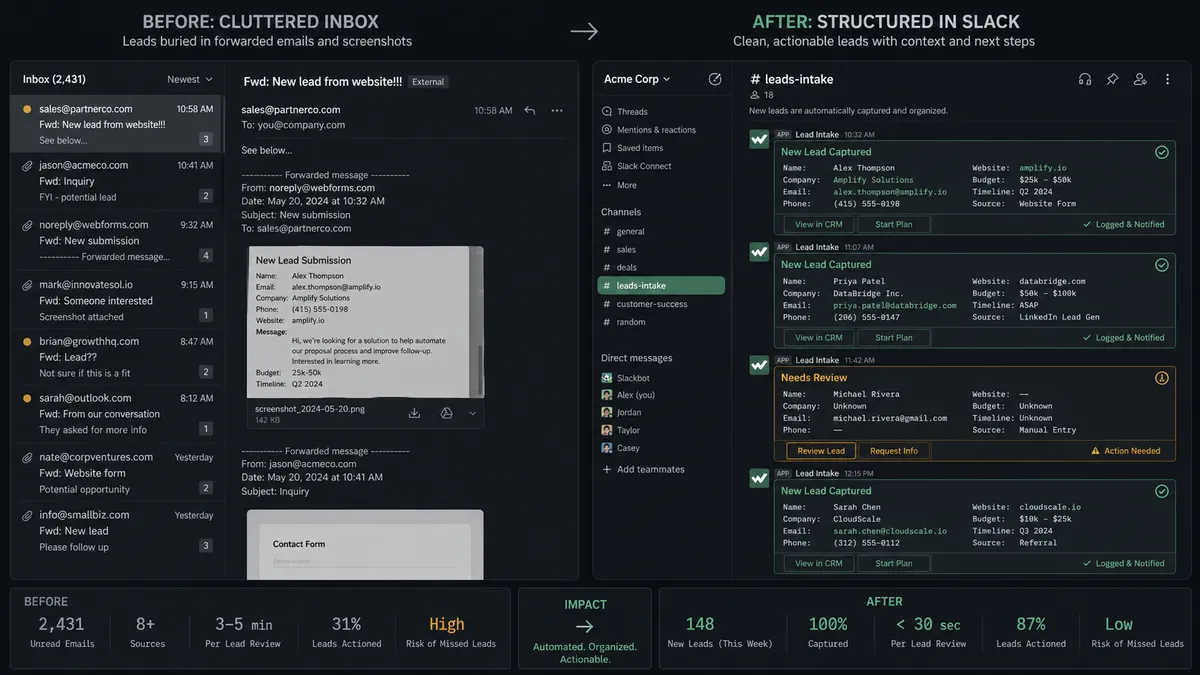Open the amplify.io website link

pos(1042,168)
